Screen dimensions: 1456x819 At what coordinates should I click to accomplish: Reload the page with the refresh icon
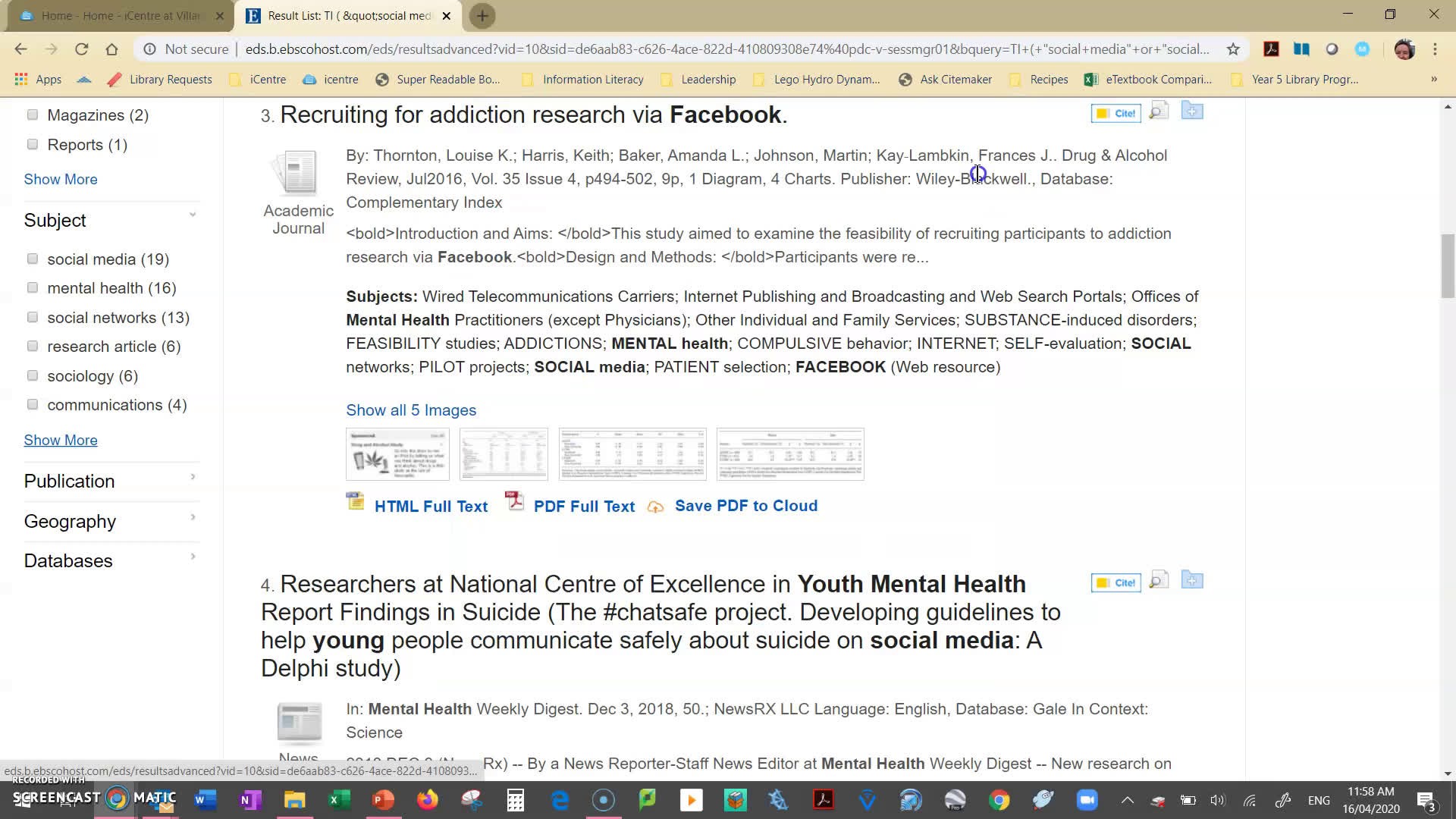81,49
